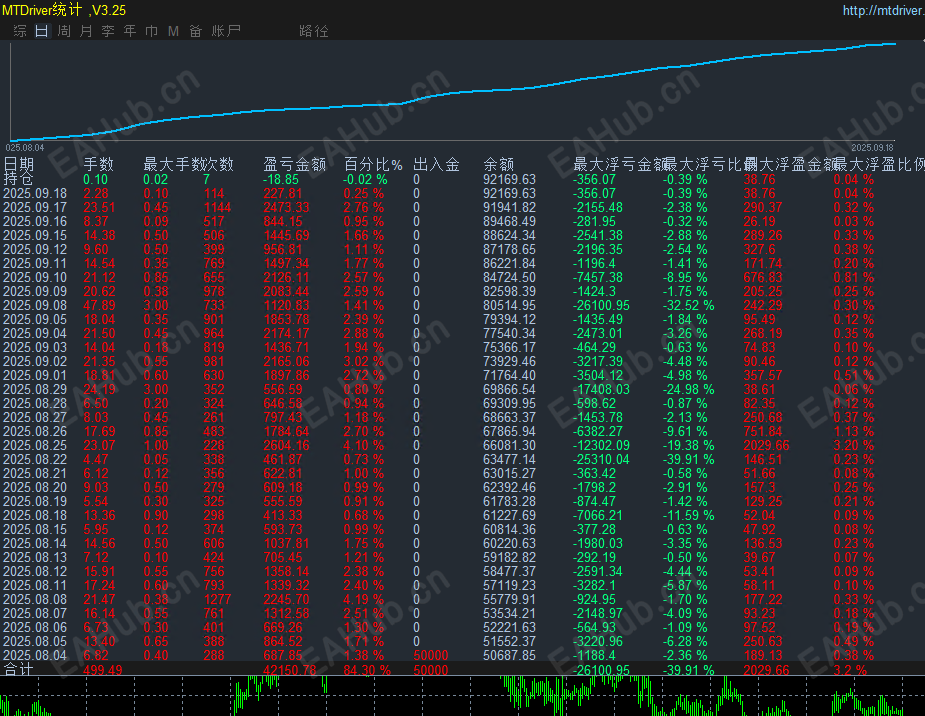The image size is (925, 716).
Task: Open the 币 currency tab
Action: (x=152, y=31)
